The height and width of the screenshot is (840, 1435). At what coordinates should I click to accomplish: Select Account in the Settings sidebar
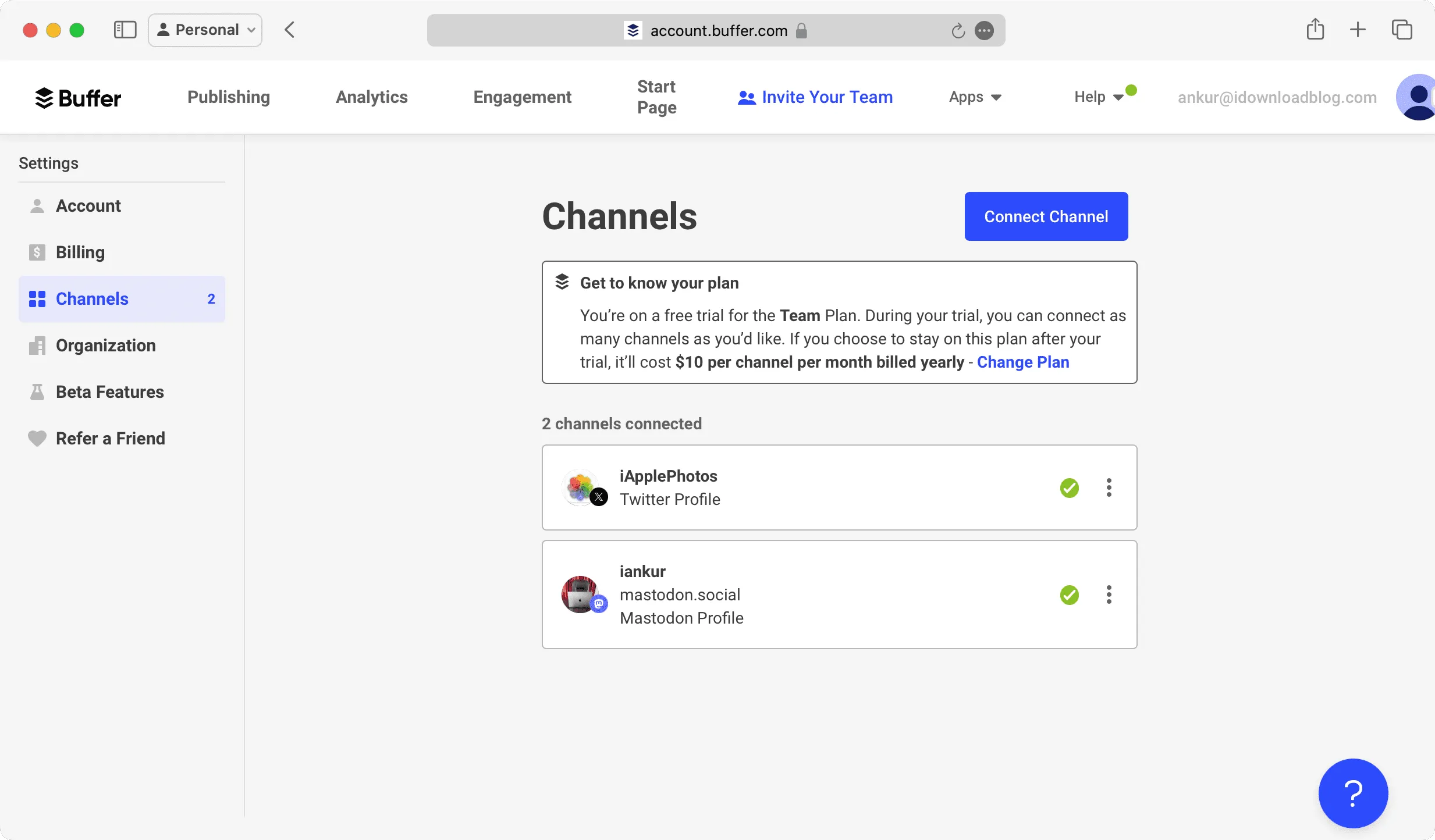coord(122,206)
